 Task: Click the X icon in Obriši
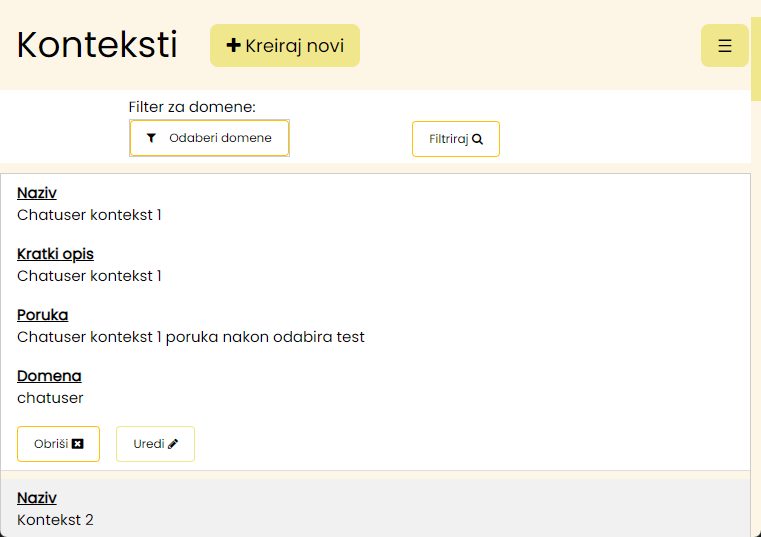pos(78,444)
